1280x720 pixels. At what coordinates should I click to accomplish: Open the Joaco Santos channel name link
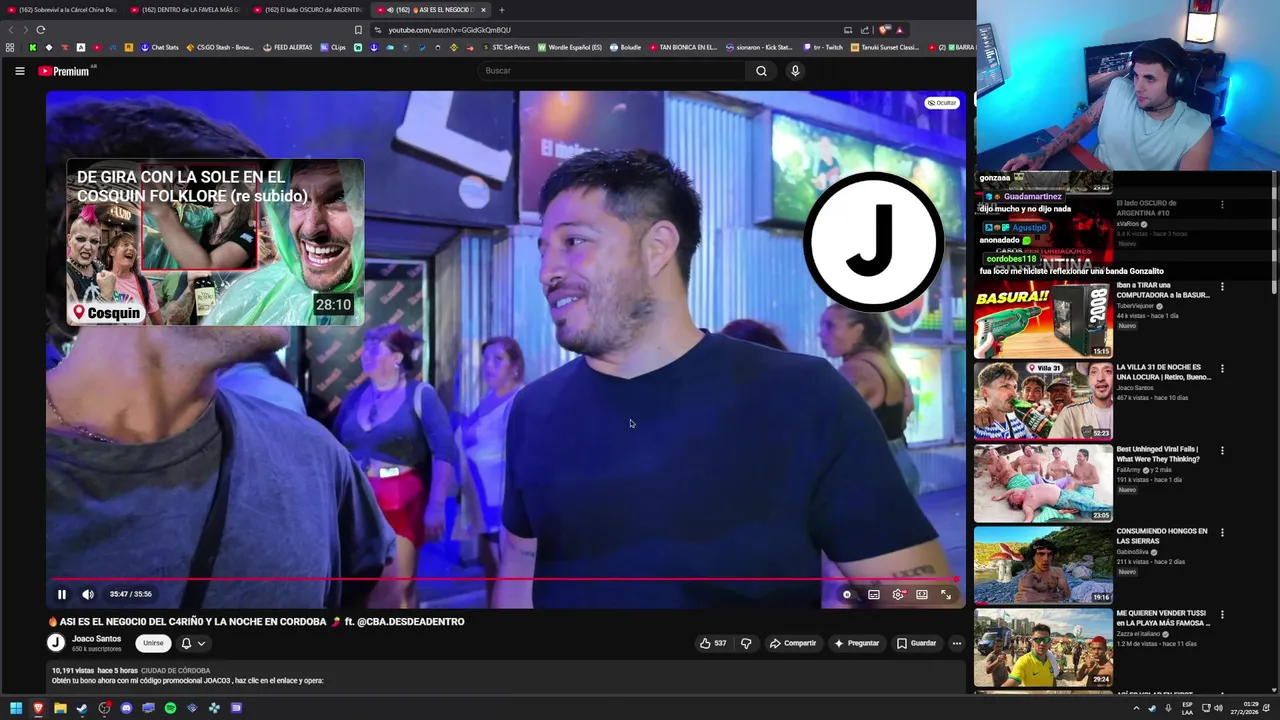(96, 638)
